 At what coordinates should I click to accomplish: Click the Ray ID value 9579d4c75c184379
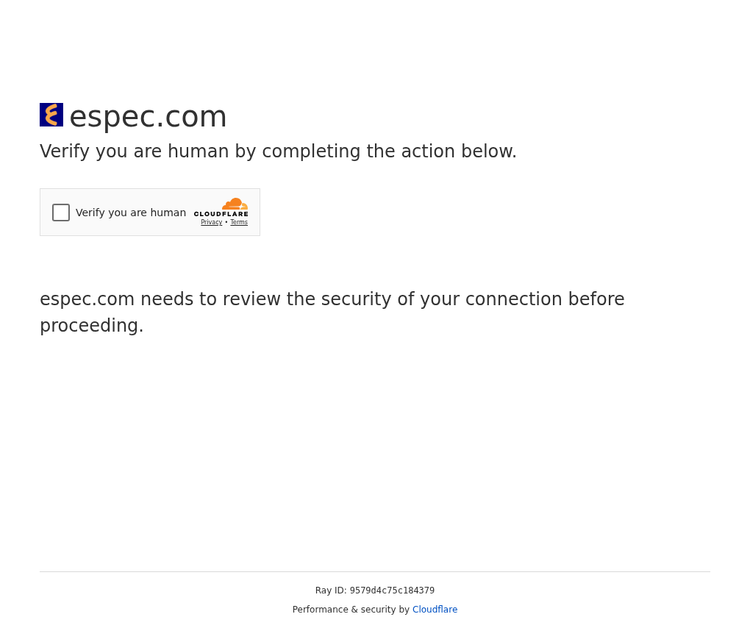click(392, 590)
